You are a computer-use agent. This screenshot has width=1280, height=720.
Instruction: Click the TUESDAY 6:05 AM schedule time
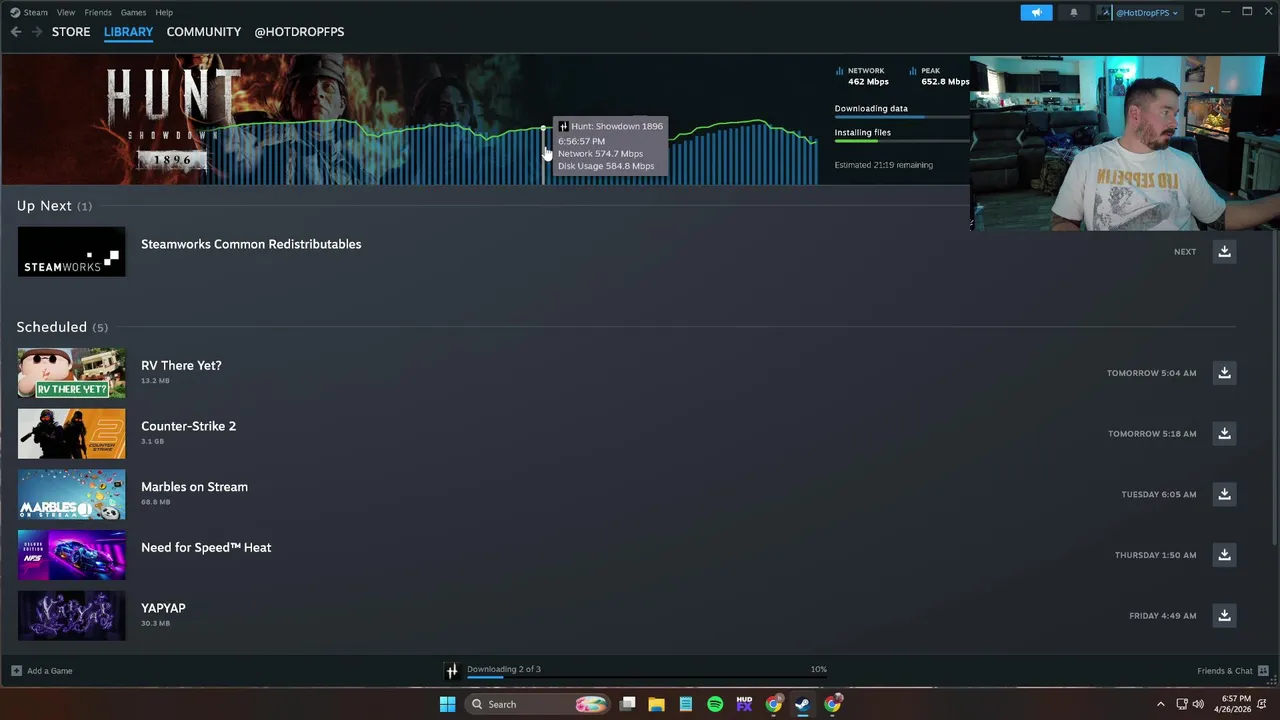tap(1158, 494)
